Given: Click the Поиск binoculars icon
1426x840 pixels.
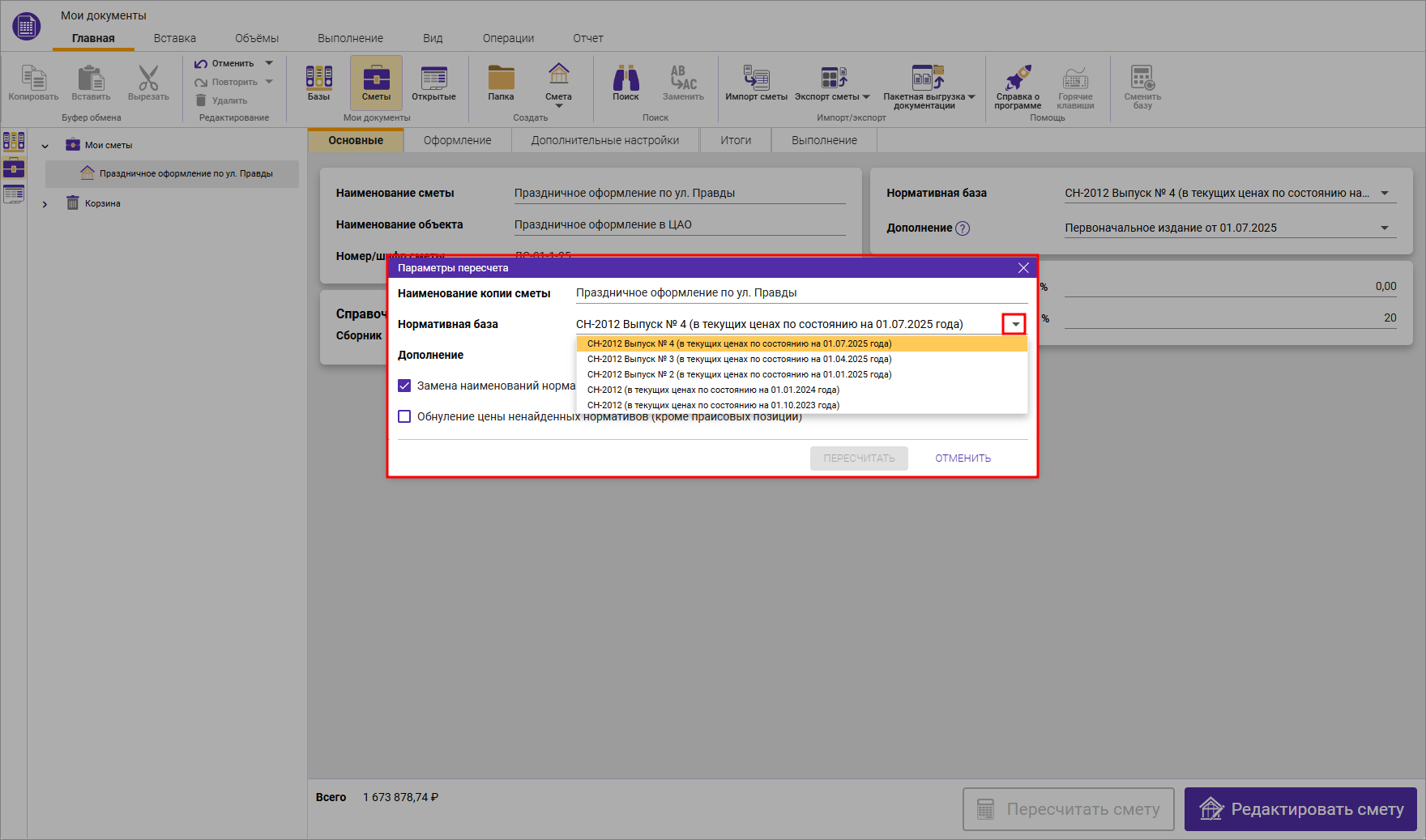Looking at the screenshot, I should pyautogui.click(x=625, y=83).
